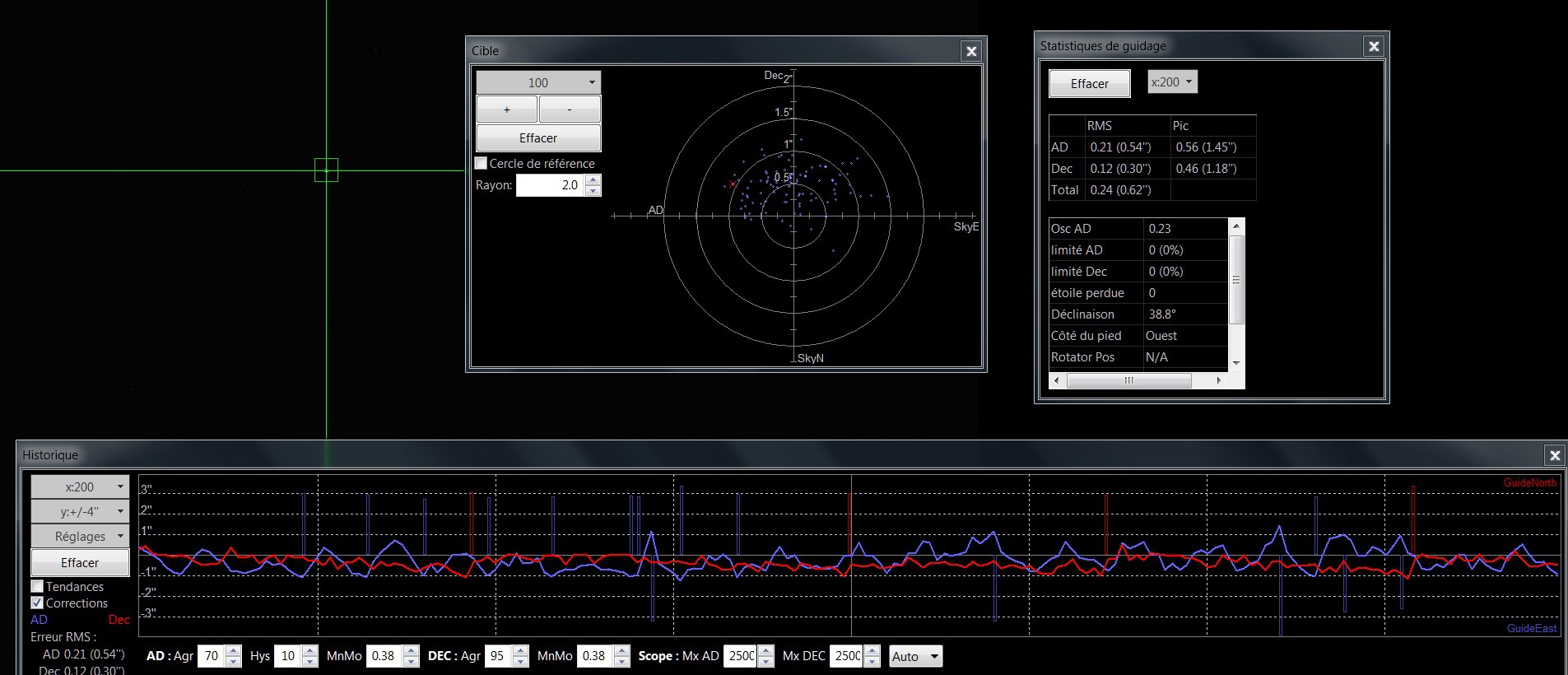Click Effacer in the Historique panel
Screen dimensions: 1568x675
80,563
